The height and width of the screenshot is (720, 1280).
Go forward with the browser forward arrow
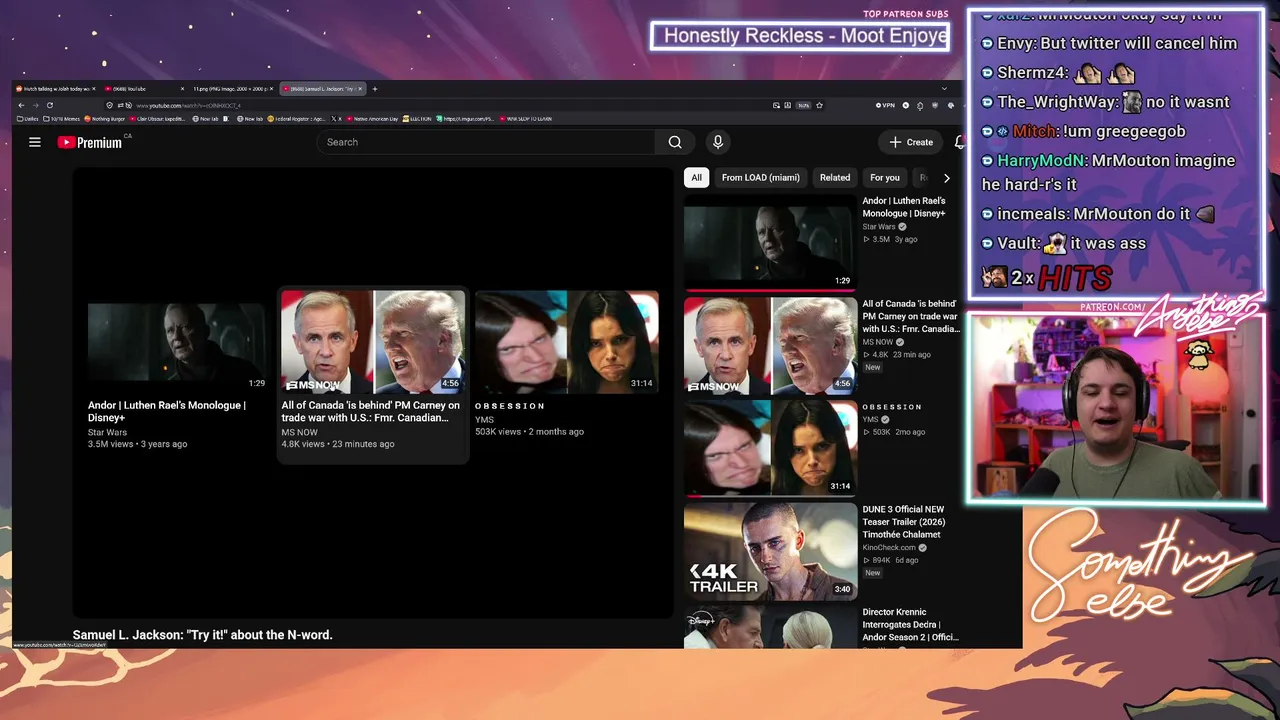(35, 105)
